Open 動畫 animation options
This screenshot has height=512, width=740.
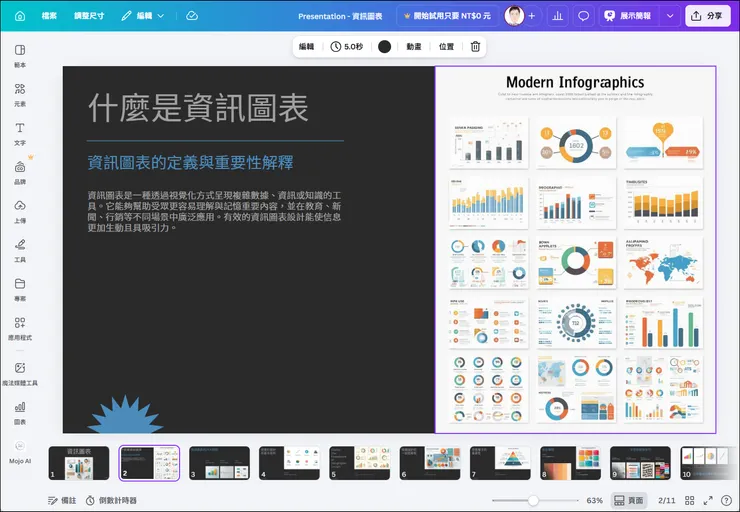pyautogui.click(x=414, y=46)
